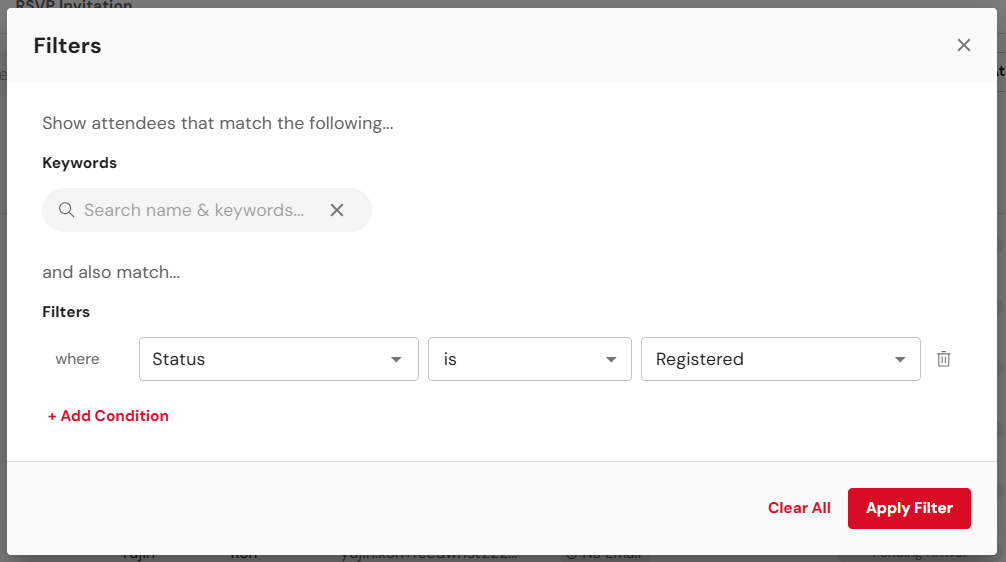1006x562 pixels.
Task: Clear the keyword search with its X icon
Action: (337, 210)
